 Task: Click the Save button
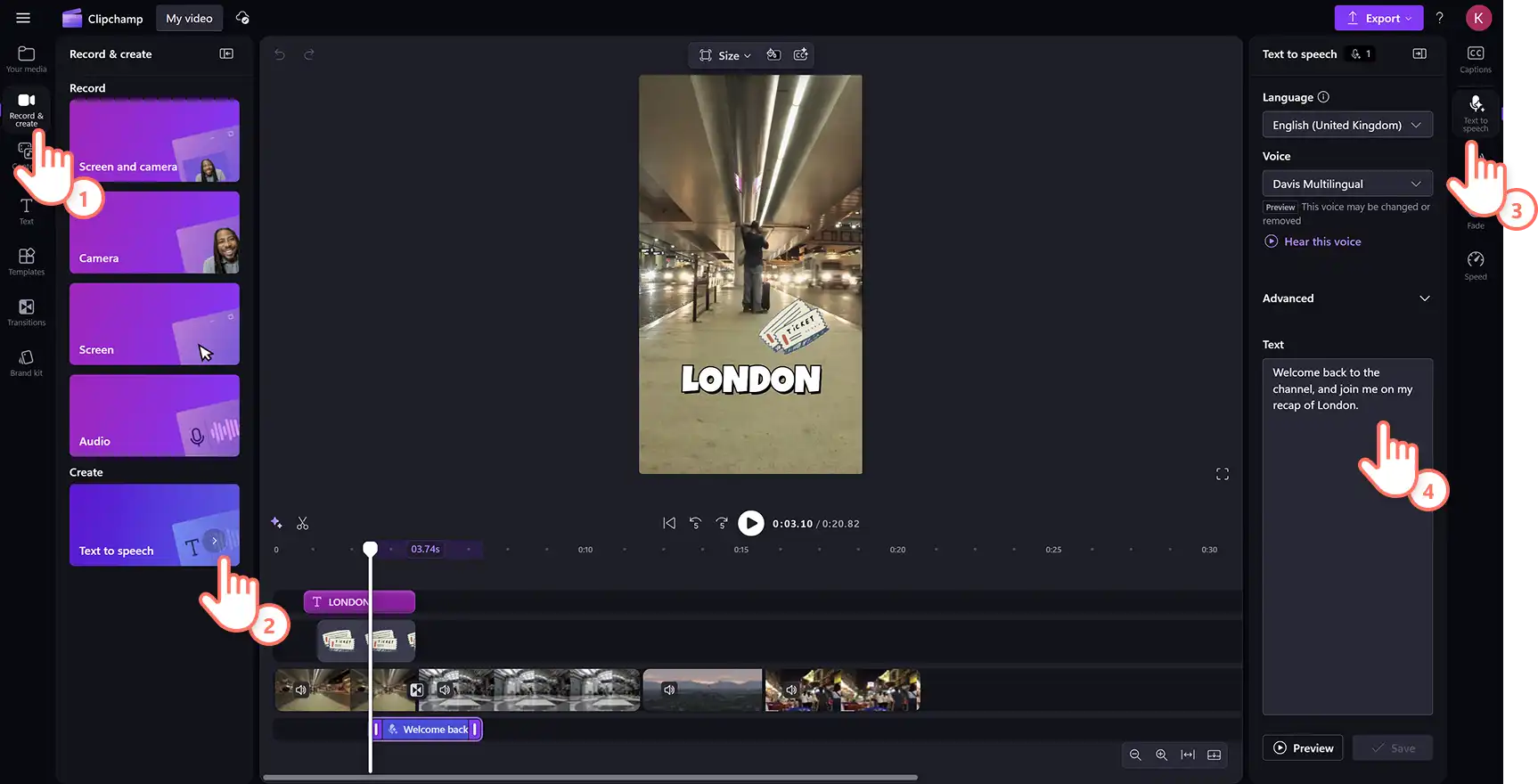pos(1393,748)
